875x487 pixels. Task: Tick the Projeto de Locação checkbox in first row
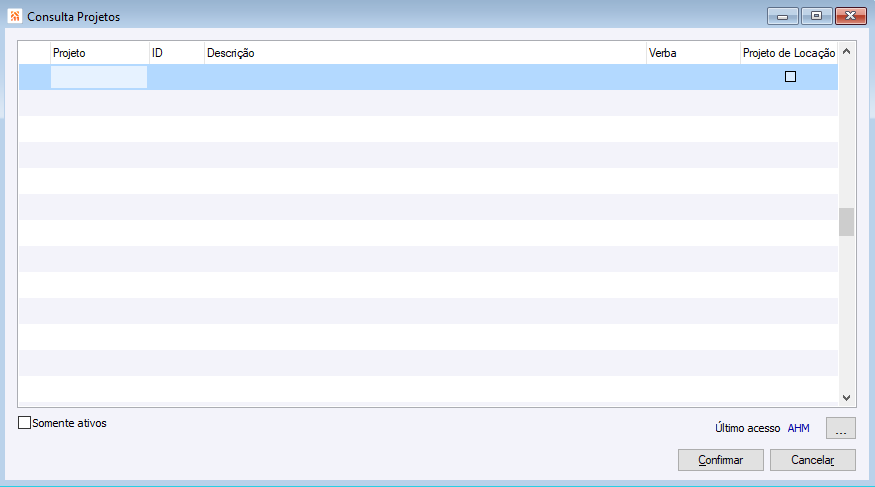tap(790, 76)
